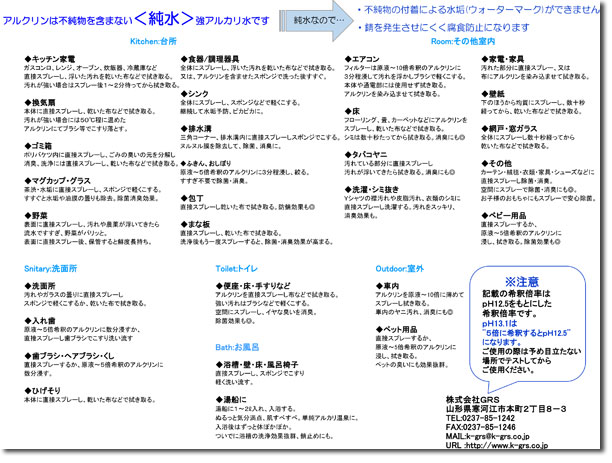The image size is (612, 463).
Task: Click the '◆食器/調理器具' item heading
Action: click(x=210, y=59)
